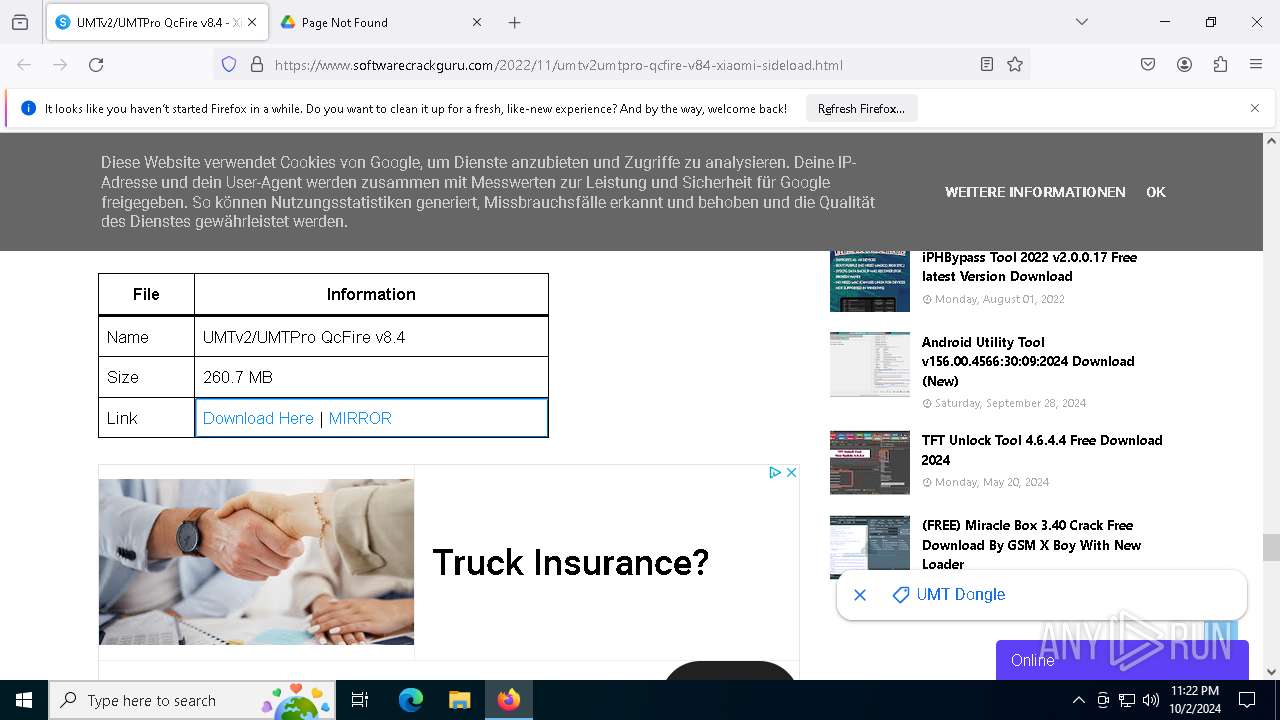The width and height of the screenshot is (1280, 720).
Task: Switch to the Page Not Found tab
Action: [380, 22]
